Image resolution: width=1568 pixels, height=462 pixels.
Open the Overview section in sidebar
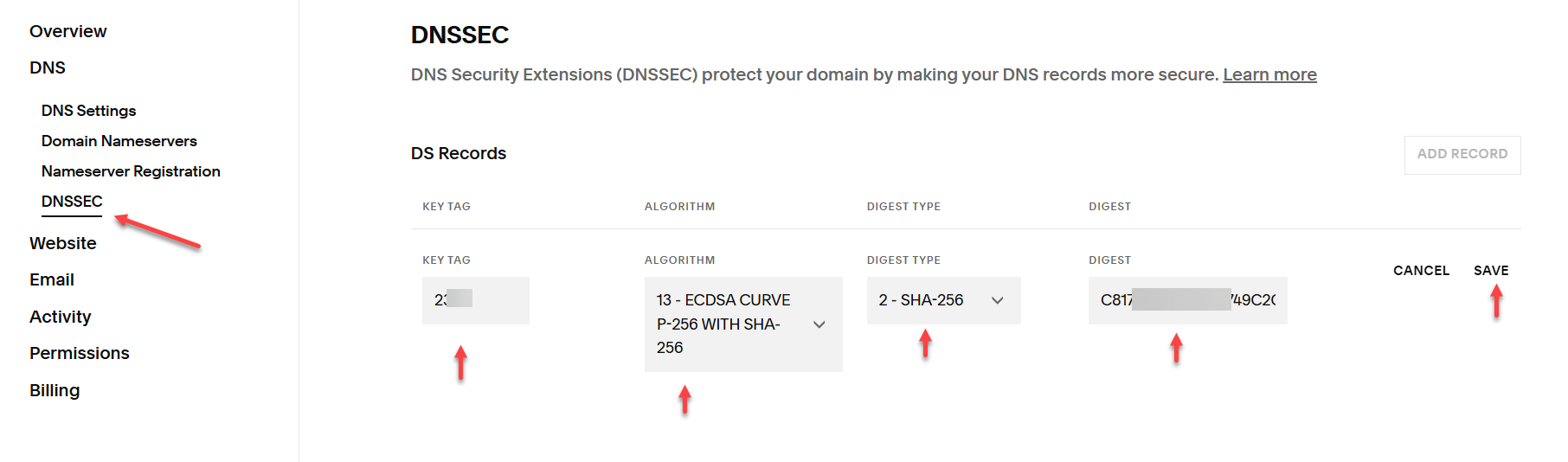(x=67, y=31)
